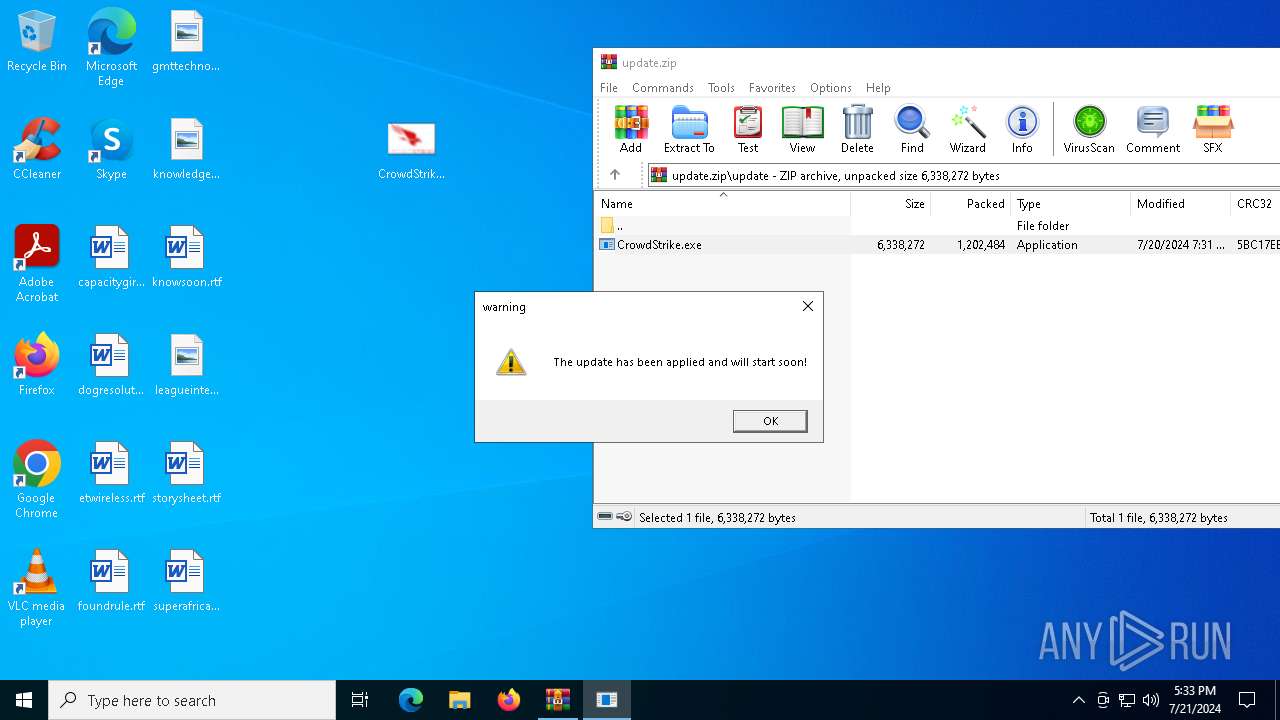Select the dogresolut... Word file
The height and width of the screenshot is (720, 1280).
tap(111, 365)
